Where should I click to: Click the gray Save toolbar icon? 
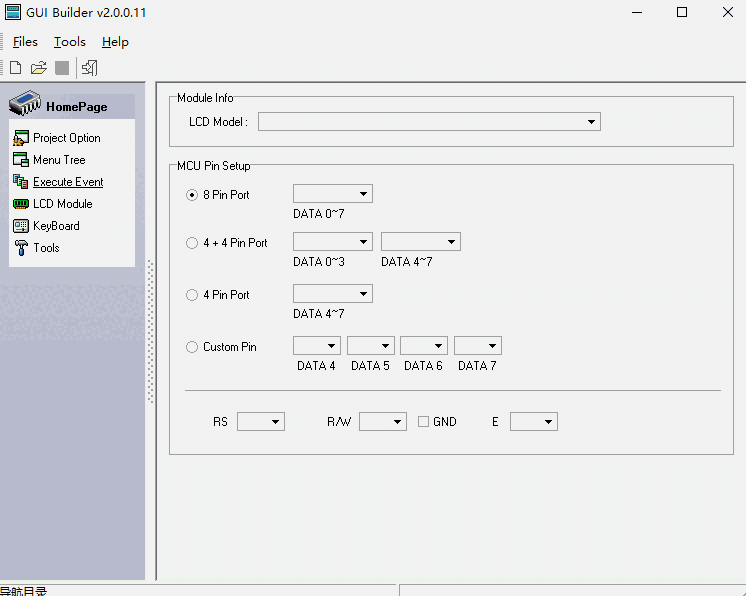pos(62,68)
